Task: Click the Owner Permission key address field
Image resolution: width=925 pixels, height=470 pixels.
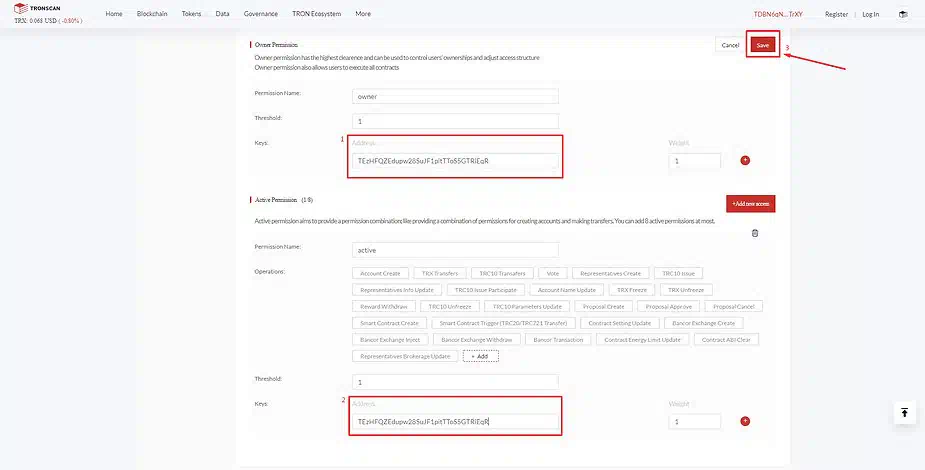Action: pos(455,160)
